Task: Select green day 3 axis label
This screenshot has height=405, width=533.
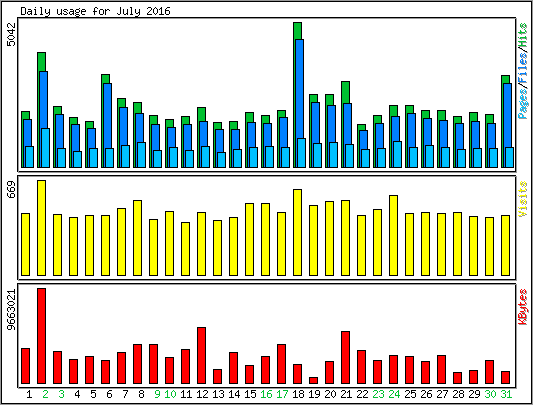Action: (x=61, y=394)
